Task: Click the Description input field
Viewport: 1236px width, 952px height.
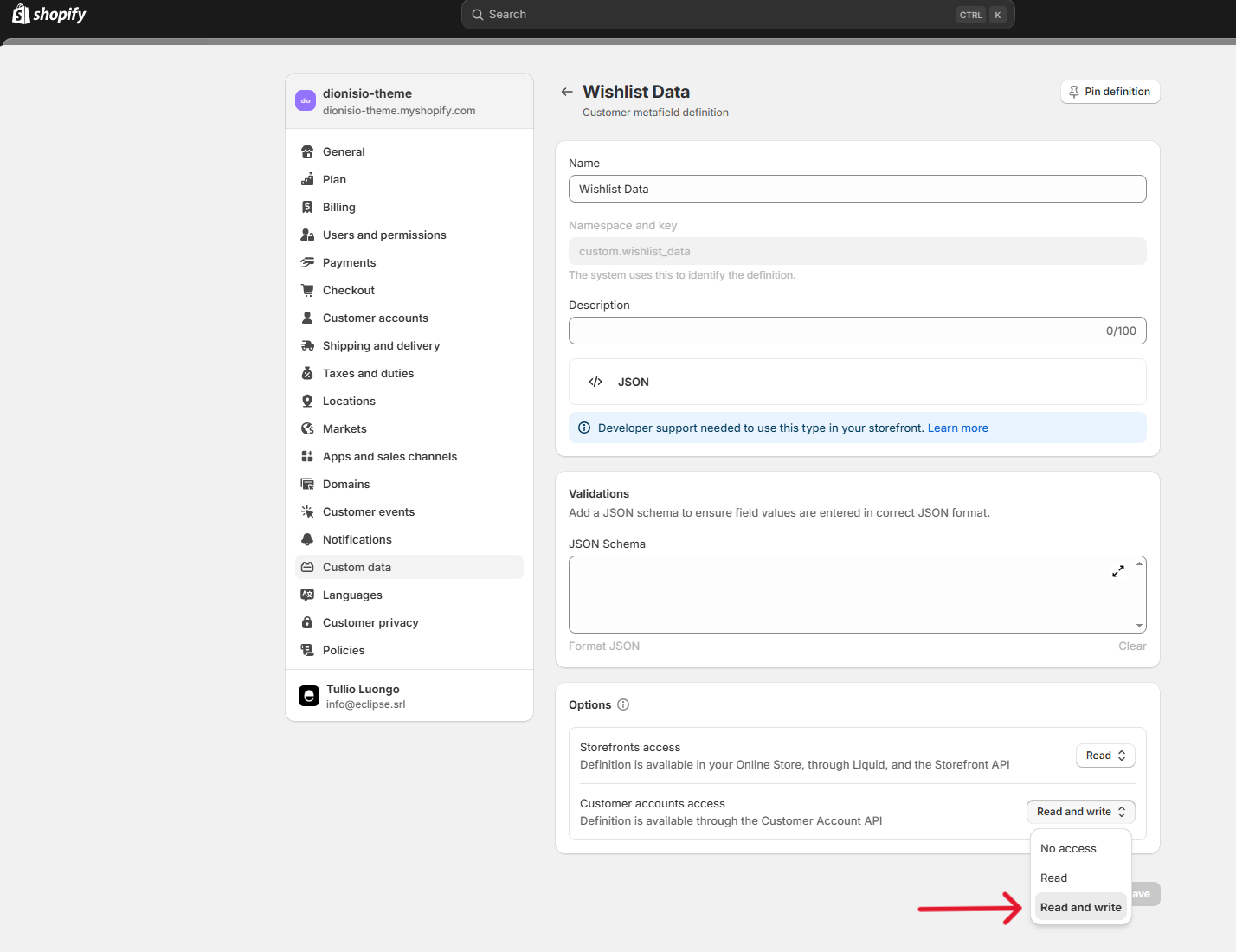Action: [831, 331]
